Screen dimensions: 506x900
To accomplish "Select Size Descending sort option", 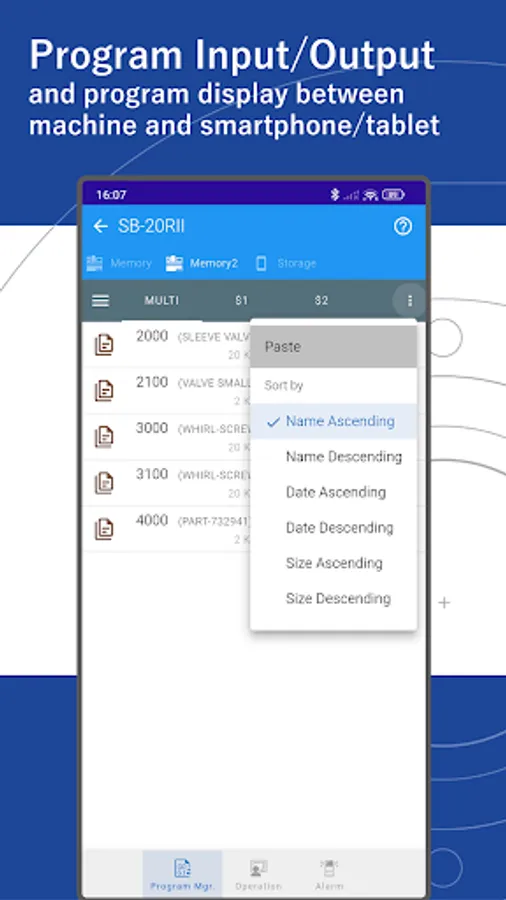I will point(333,599).
